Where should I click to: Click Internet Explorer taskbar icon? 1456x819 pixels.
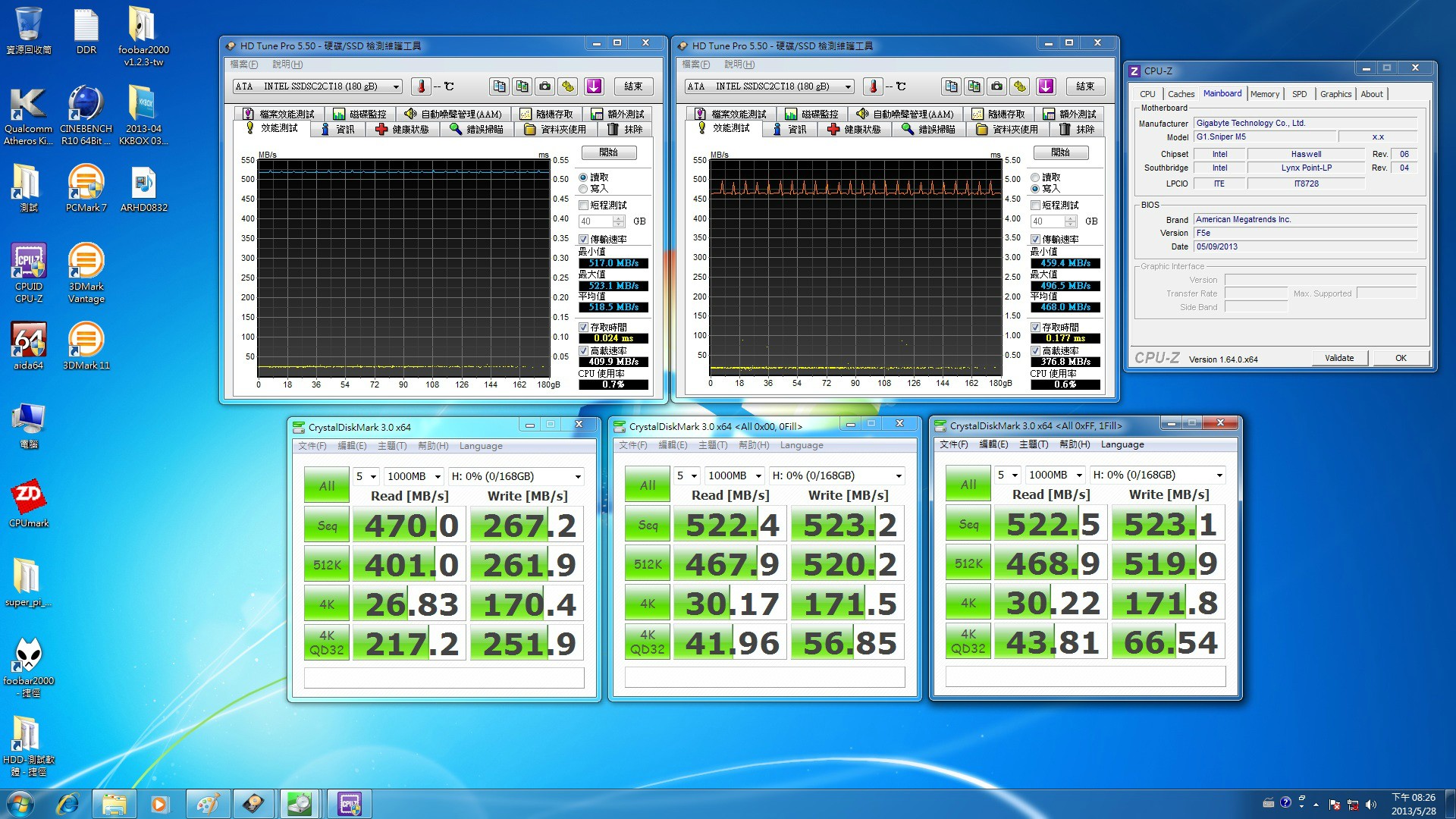68,804
